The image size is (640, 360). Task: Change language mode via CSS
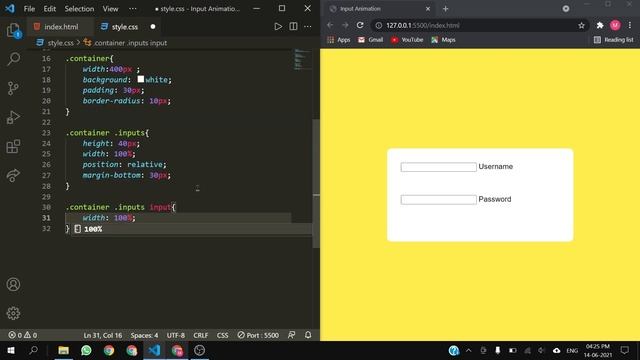pyautogui.click(x=222, y=335)
